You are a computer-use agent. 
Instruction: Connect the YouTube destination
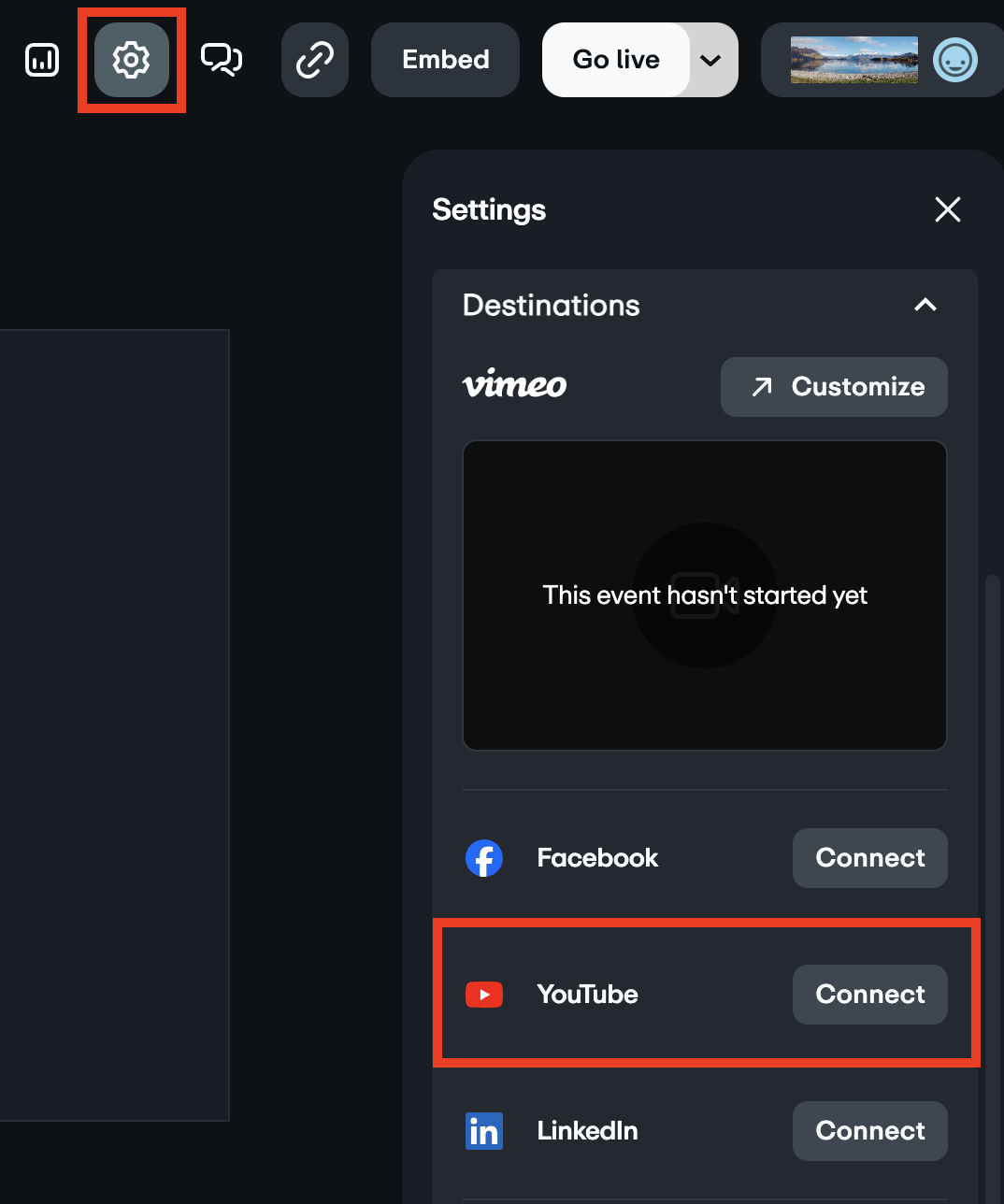pyautogui.click(x=870, y=995)
